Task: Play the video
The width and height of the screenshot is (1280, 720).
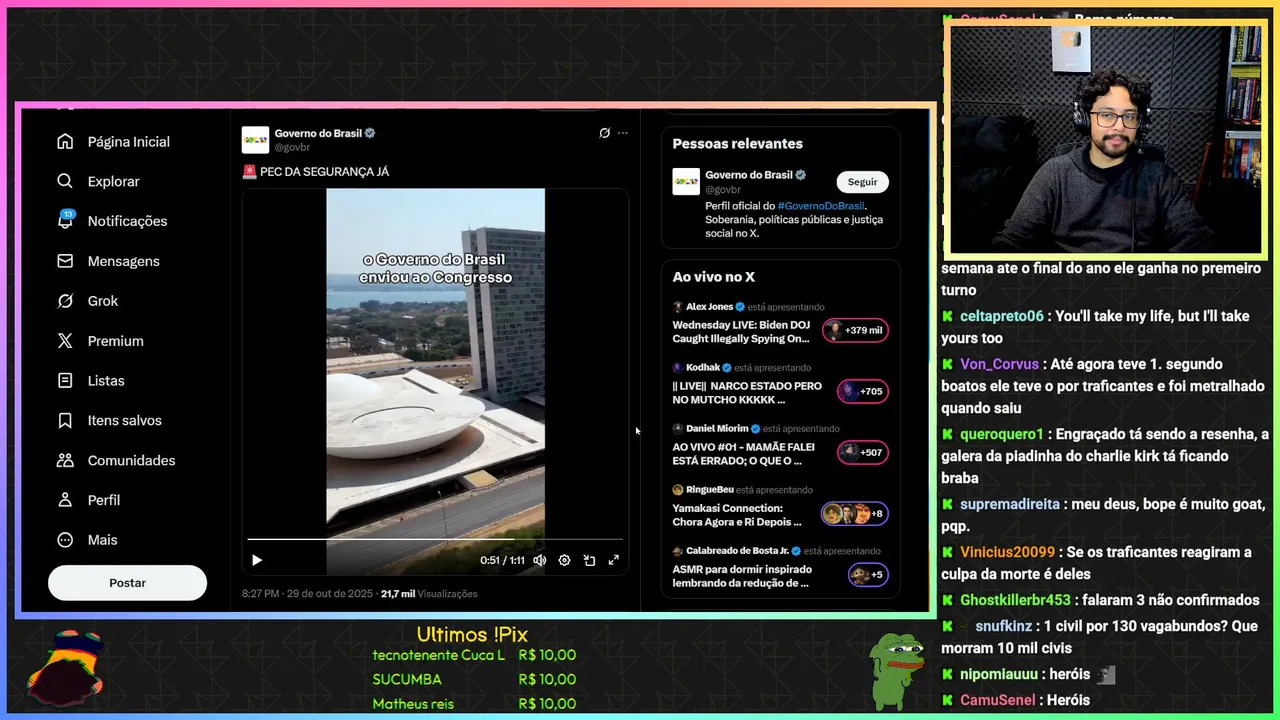Action: click(x=257, y=560)
